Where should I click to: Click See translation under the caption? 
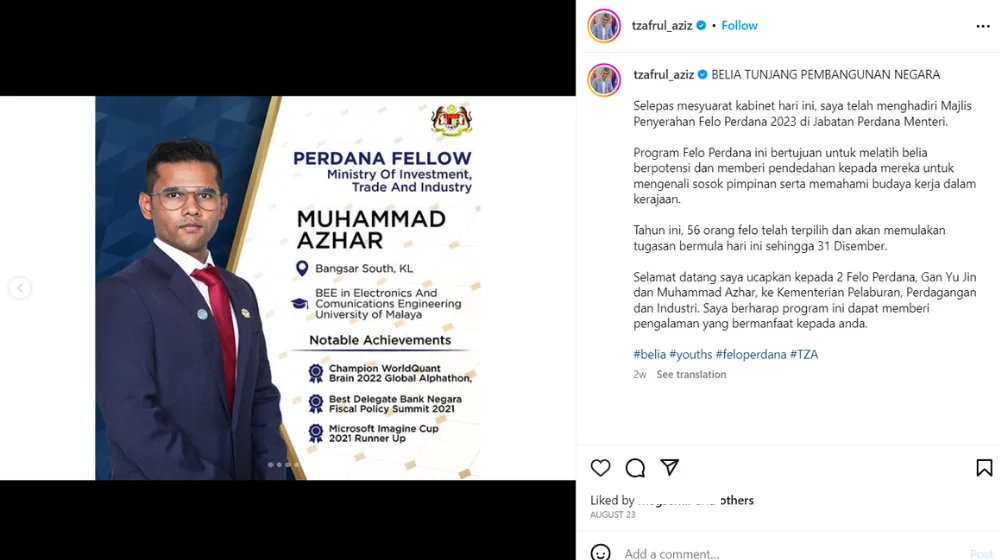click(691, 374)
